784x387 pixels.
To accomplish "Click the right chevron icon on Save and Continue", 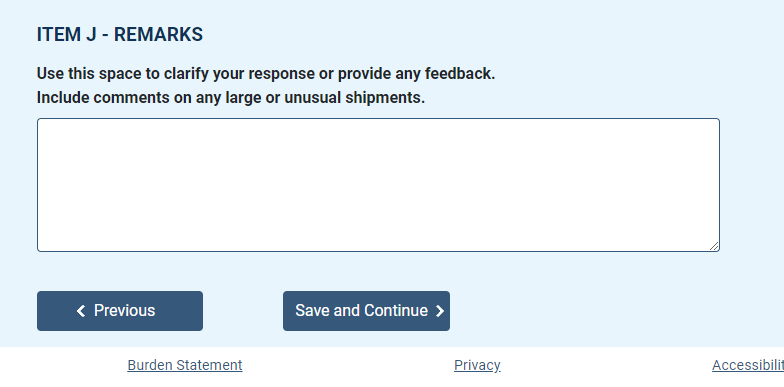I will point(440,311).
